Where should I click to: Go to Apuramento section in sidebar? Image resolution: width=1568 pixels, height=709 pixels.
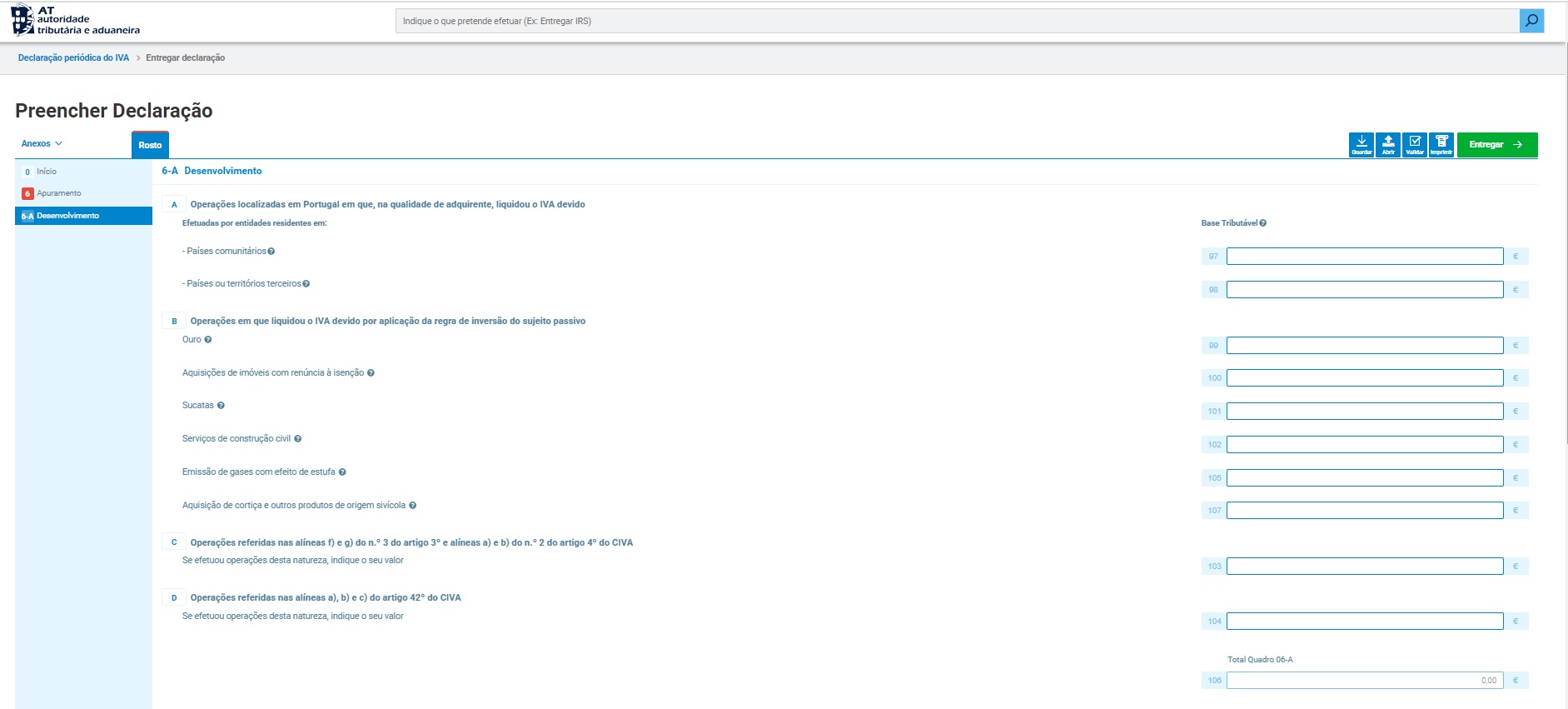(x=58, y=193)
